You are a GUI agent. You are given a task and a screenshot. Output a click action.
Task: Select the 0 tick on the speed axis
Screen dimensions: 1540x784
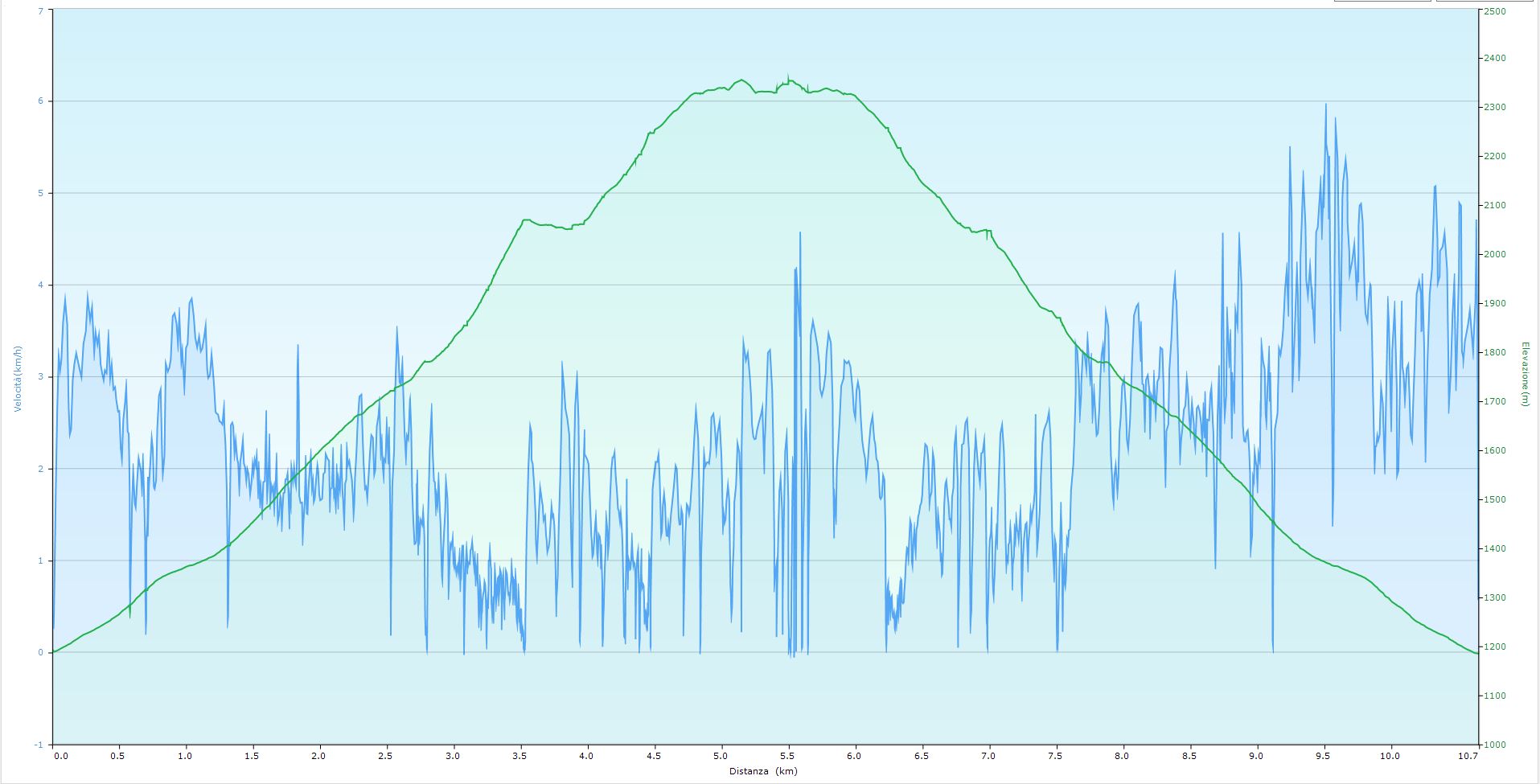40,652
